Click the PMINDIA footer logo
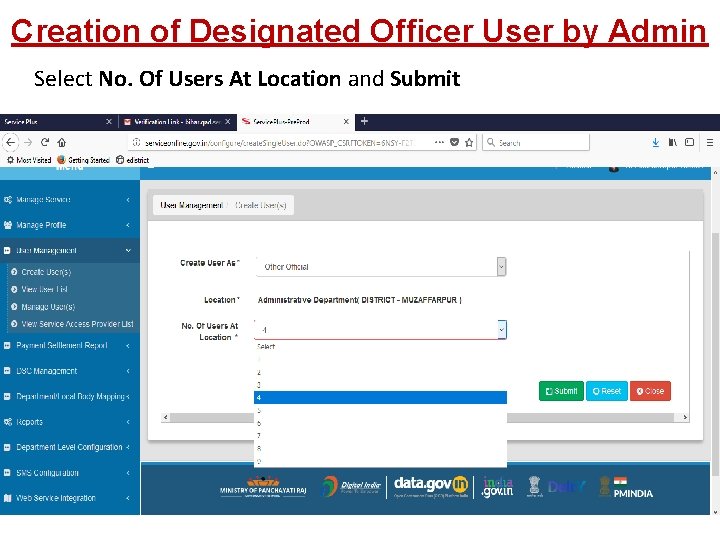Viewport: 720px width, 540px height. tap(626, 487)
